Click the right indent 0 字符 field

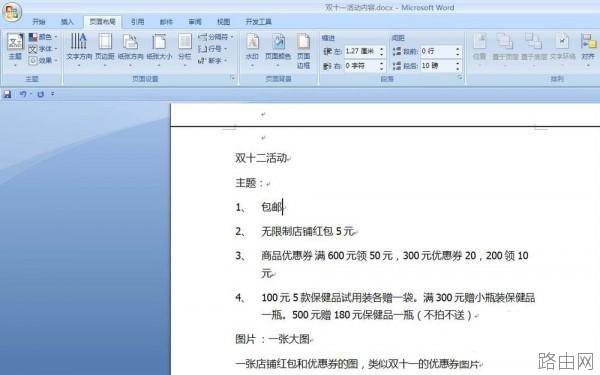coord(361,66)
